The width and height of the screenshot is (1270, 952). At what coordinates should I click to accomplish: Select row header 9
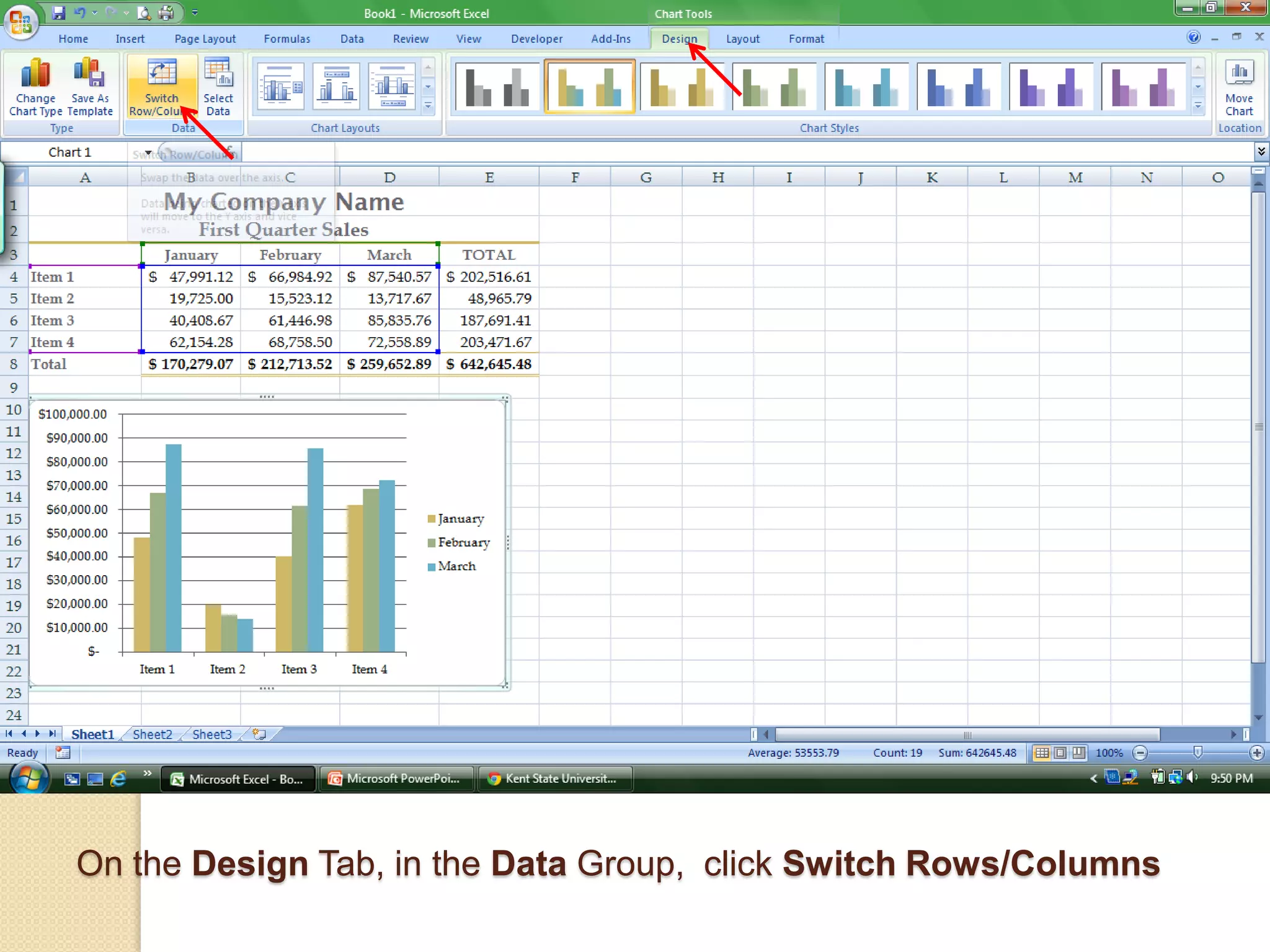click(x=14, y=388)
